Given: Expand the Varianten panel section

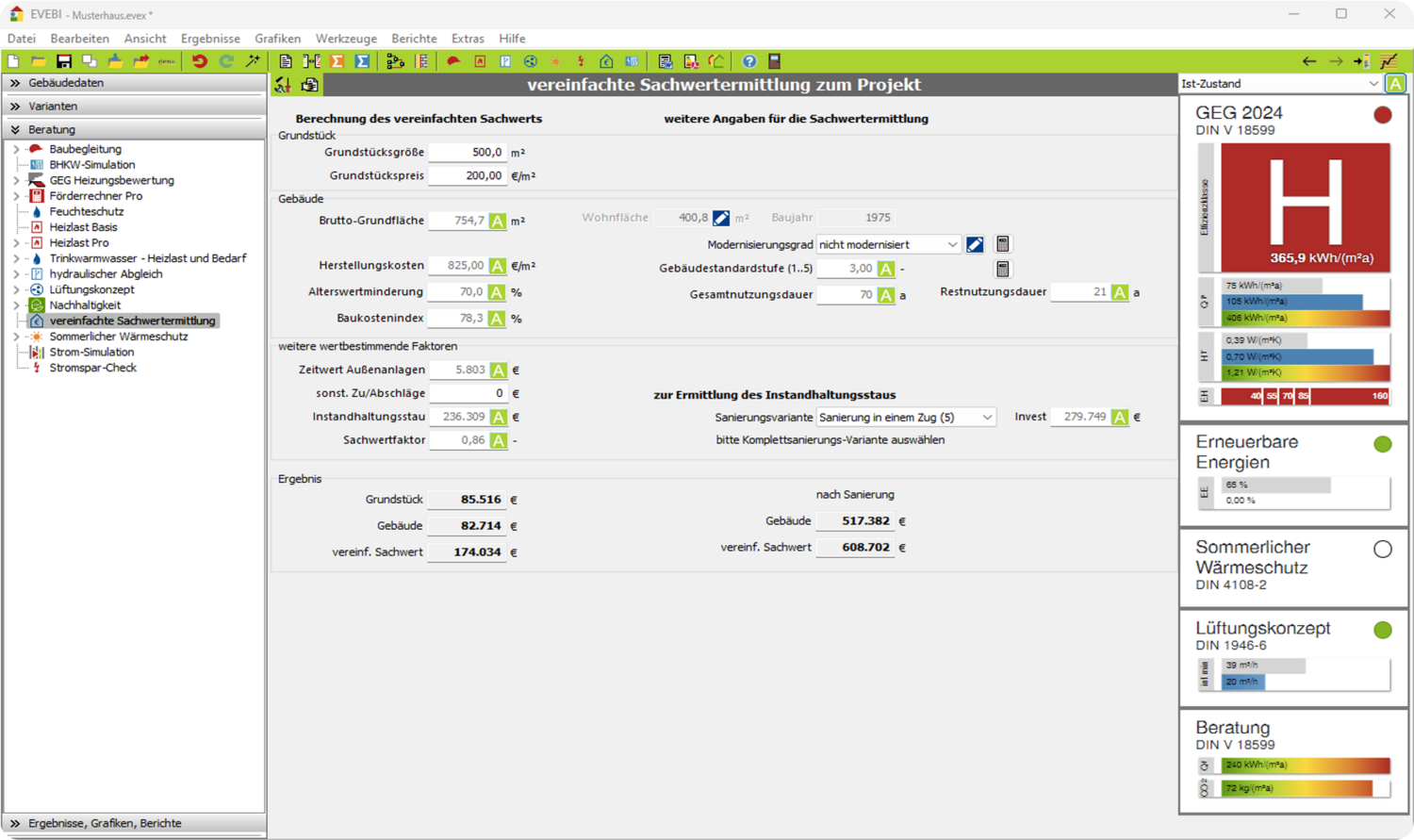Looking at the screenshot, I should pyautogui.click(x=134, y=107).
